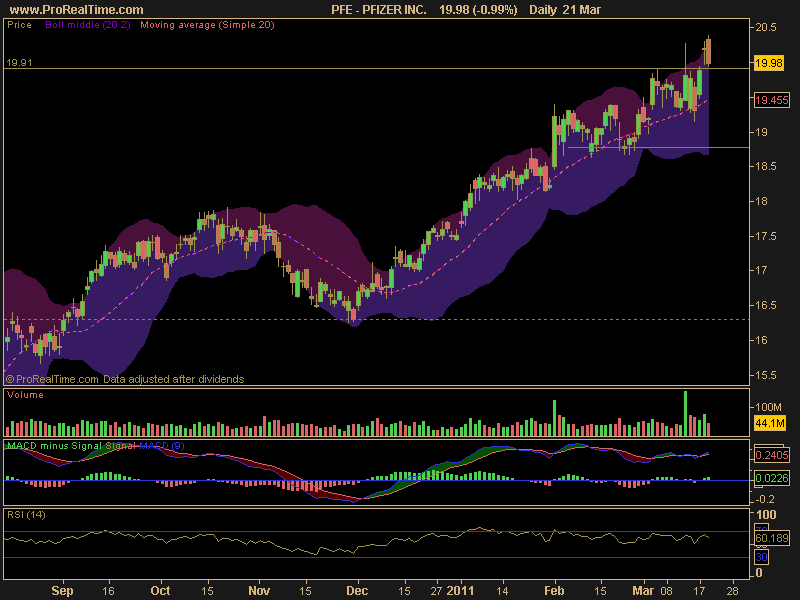Click the dashed green horizontal line near 16.3
The height and width of the screenshot is (600, 800).
pos(377,319)
